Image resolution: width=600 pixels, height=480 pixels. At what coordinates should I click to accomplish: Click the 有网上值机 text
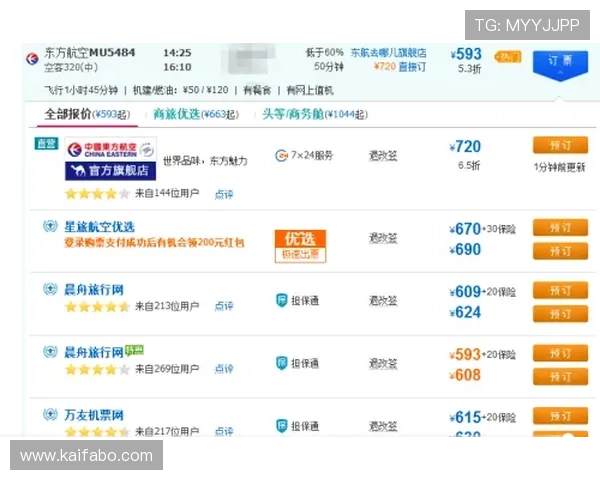[x=310, y=90]
